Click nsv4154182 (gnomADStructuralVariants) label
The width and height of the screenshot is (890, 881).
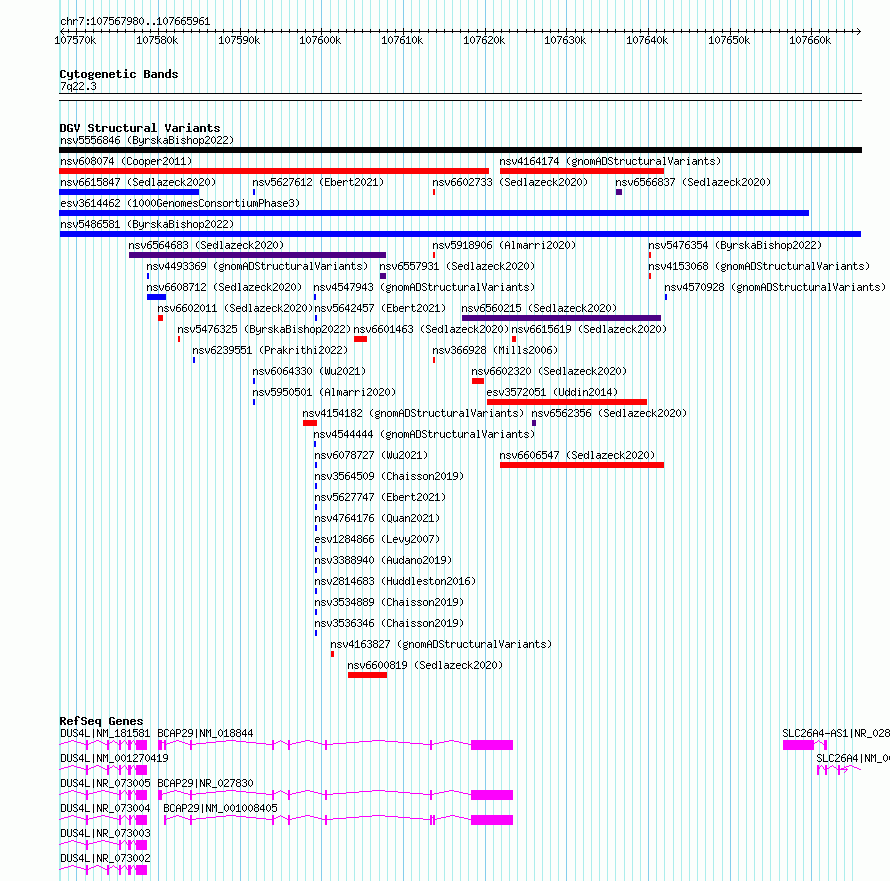pos(413,413)
